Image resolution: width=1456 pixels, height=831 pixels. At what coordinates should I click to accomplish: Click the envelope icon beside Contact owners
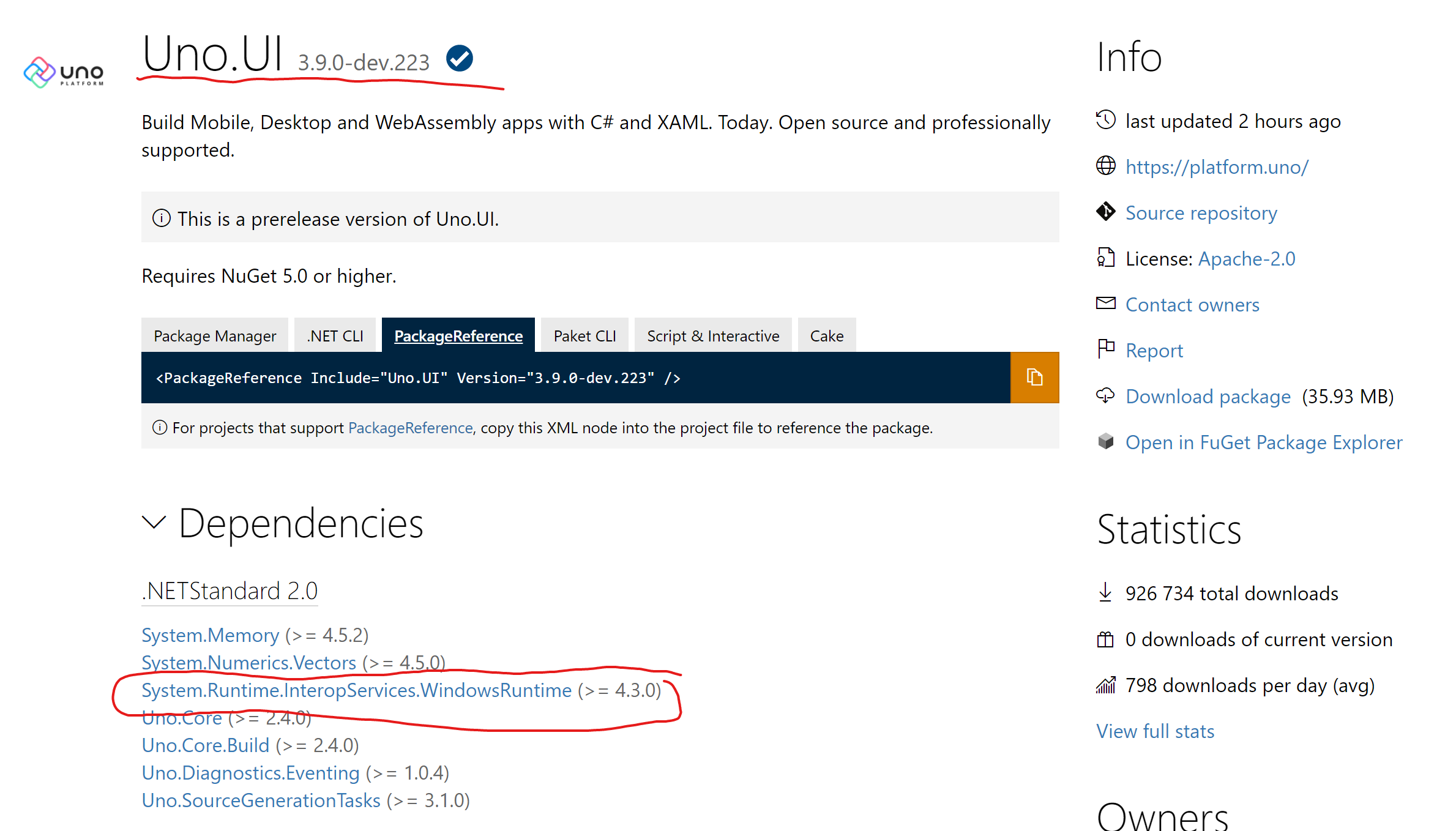point(1105,304)
